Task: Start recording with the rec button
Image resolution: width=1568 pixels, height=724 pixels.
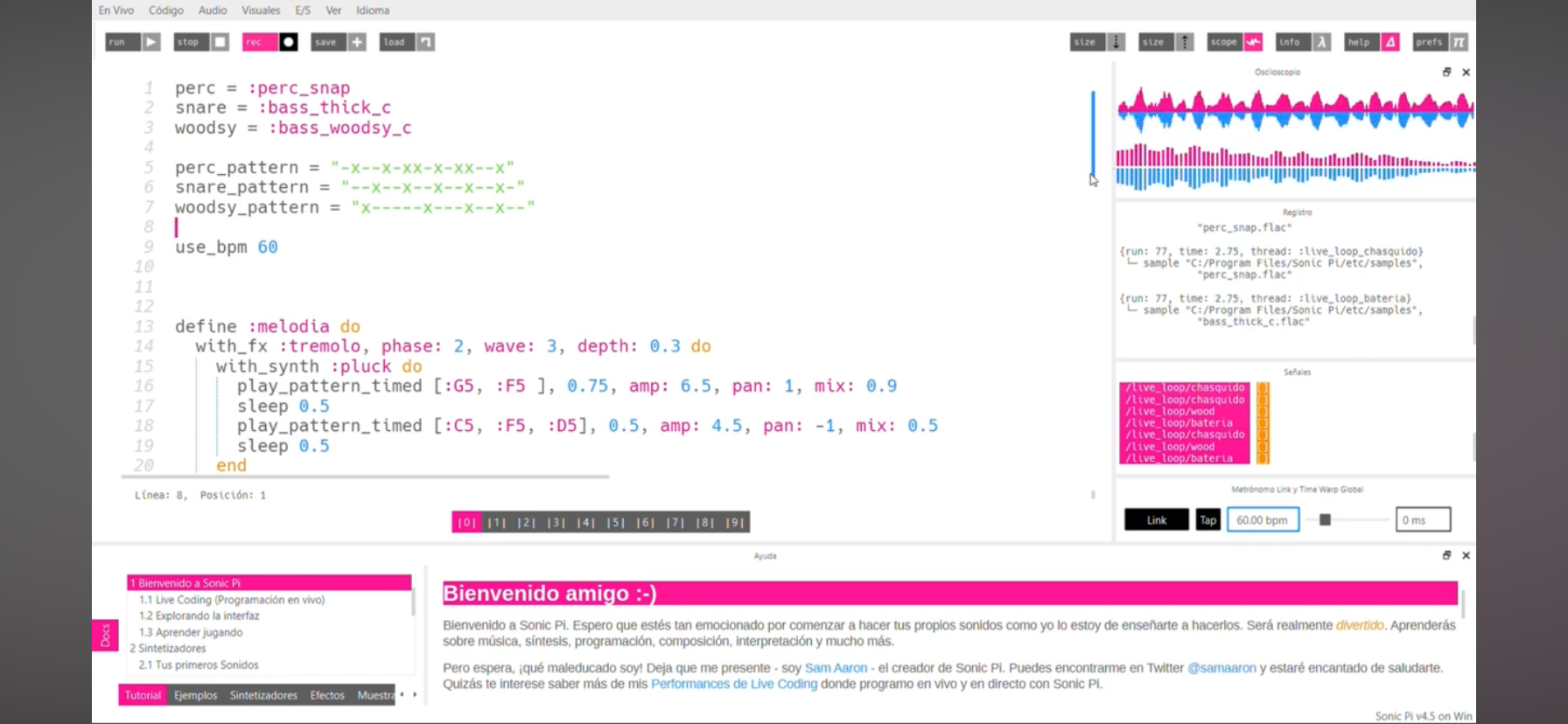Action: [x=269, y=42]
